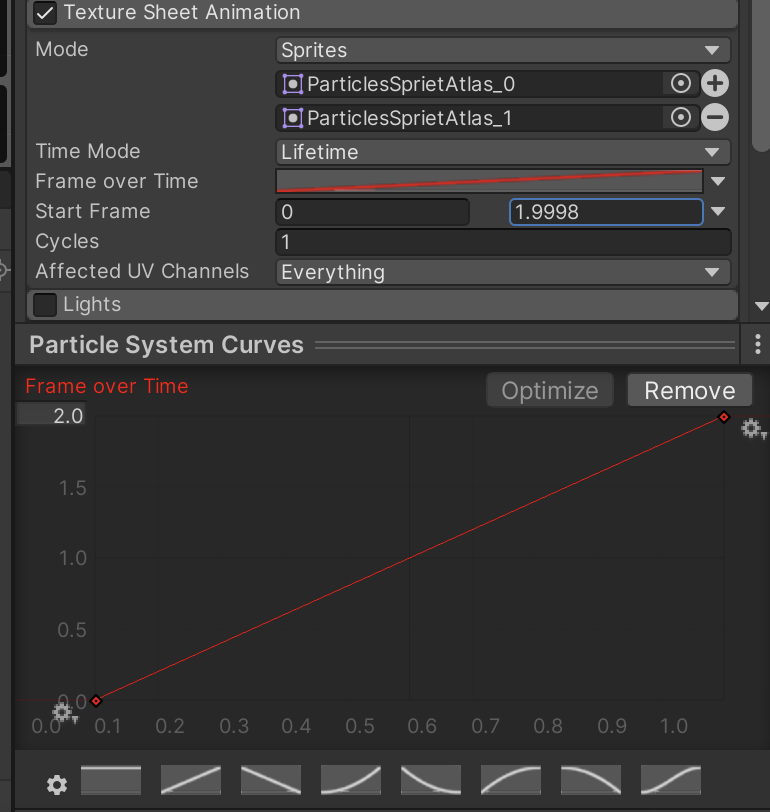Click the minus icon to remove sprite
The height and width of the screenshot is (812, 770).
point(715,118)
